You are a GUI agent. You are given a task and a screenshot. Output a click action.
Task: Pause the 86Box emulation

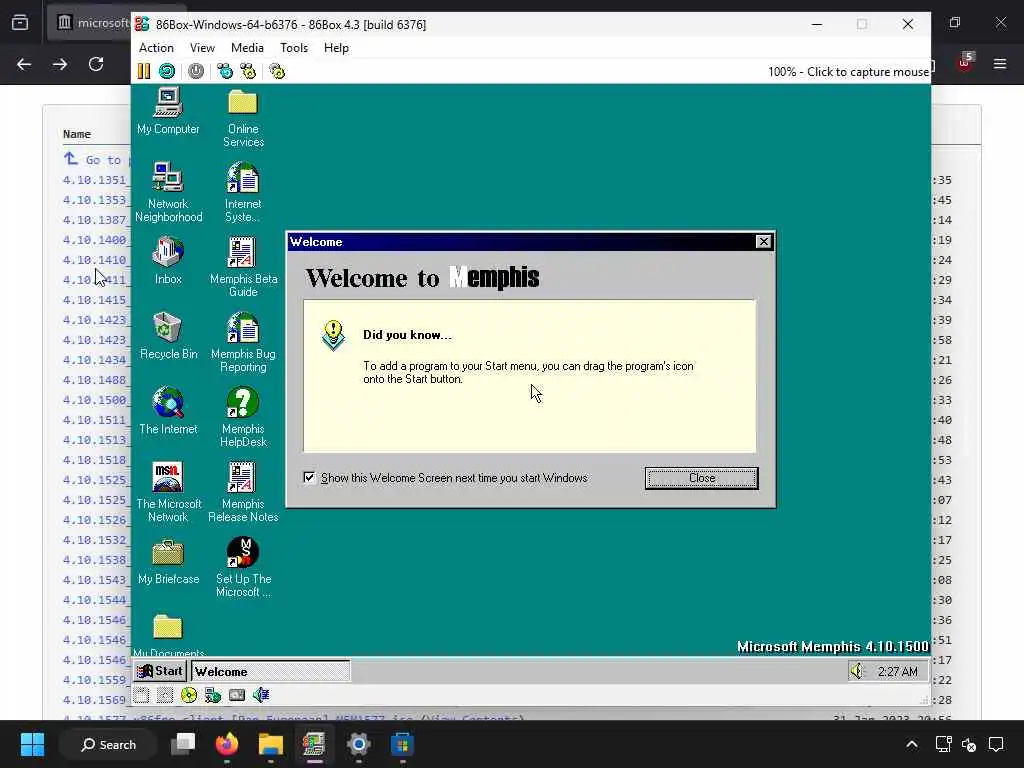point(144,71)
